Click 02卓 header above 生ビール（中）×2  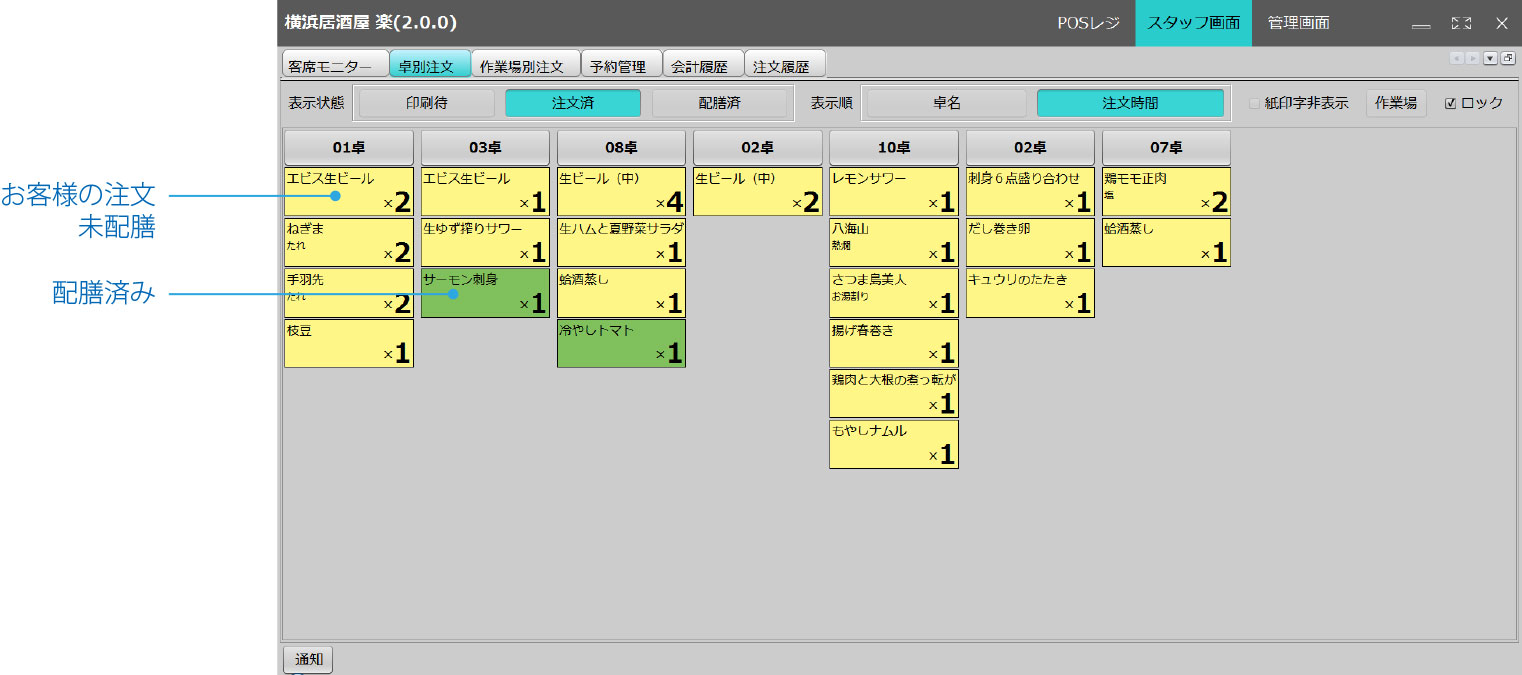pos(758,147)
